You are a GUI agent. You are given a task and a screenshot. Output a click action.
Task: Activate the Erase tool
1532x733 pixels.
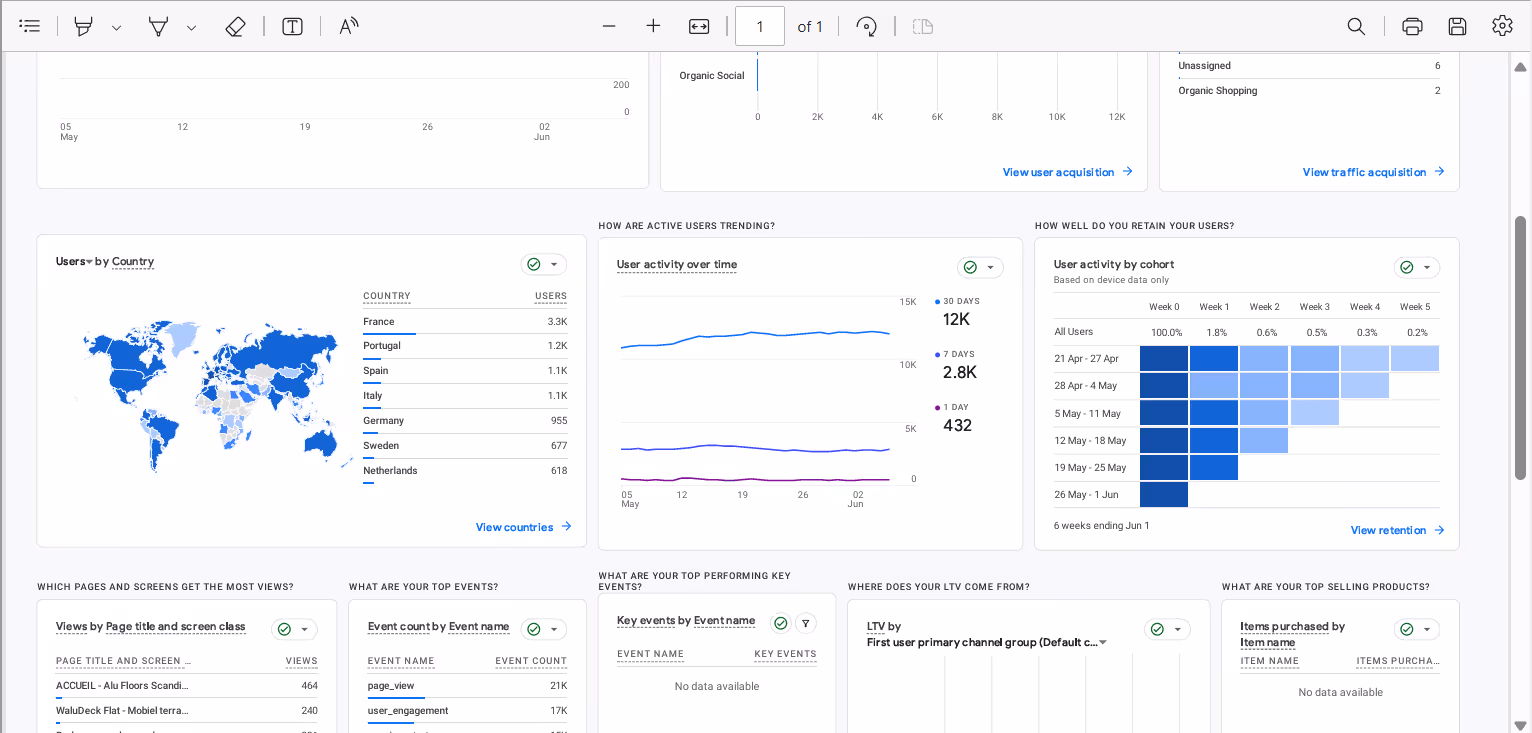[x=235, y=27]
